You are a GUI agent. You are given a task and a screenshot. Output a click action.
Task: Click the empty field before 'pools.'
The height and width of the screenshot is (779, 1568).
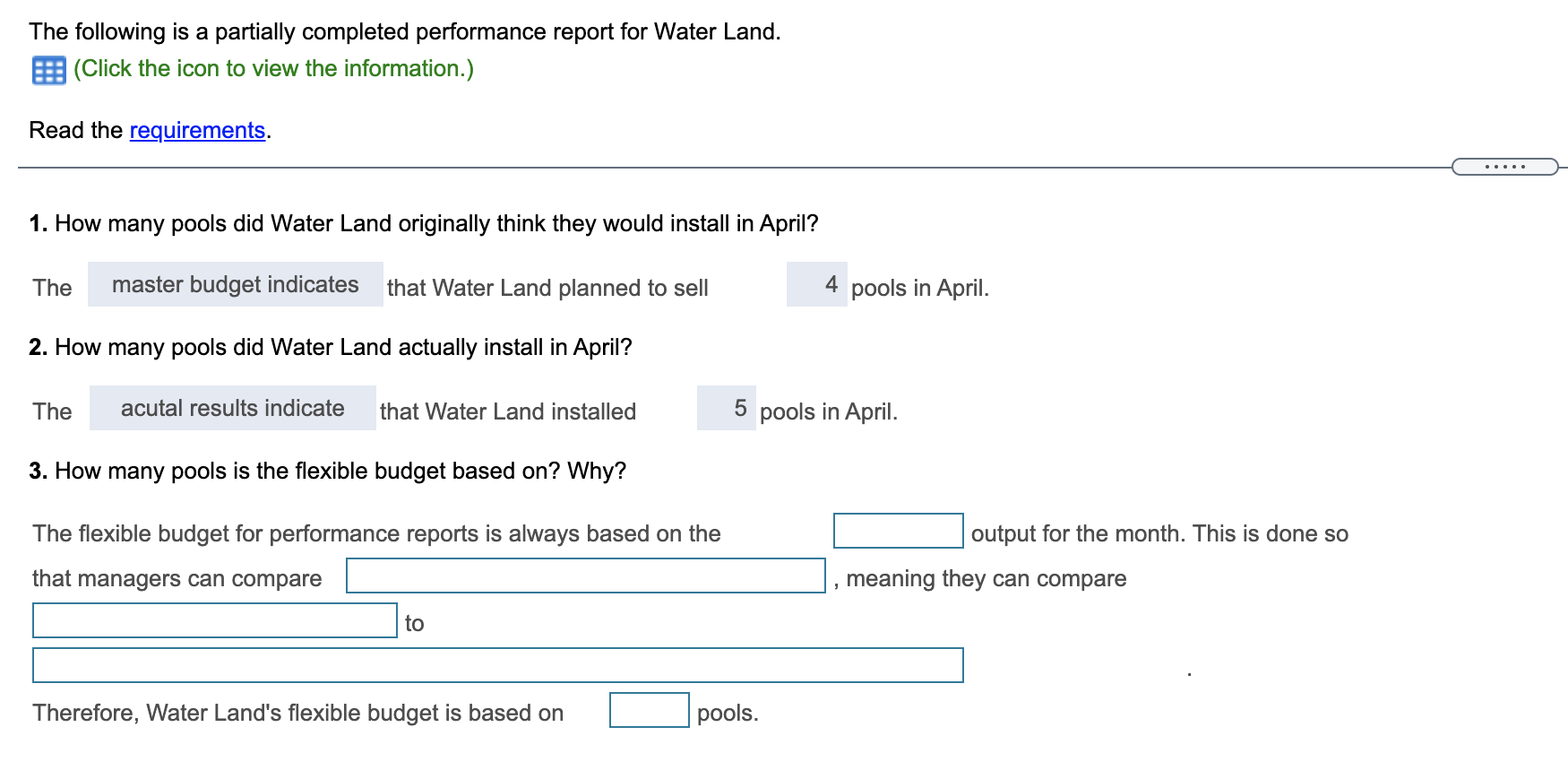click(x=649, y=710)
